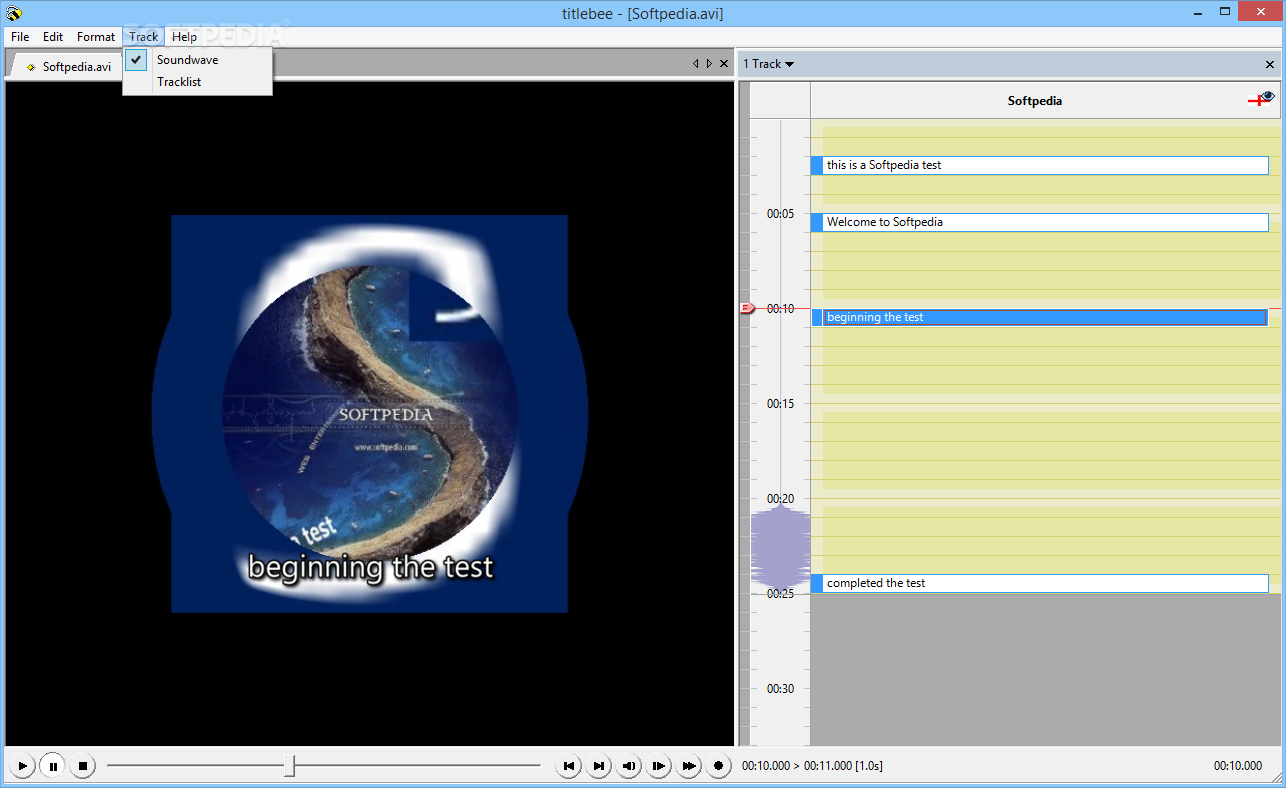Click the red playhead marker at 00:10
The height and width of the screenshot is (788, 1286).
point(747,308)
